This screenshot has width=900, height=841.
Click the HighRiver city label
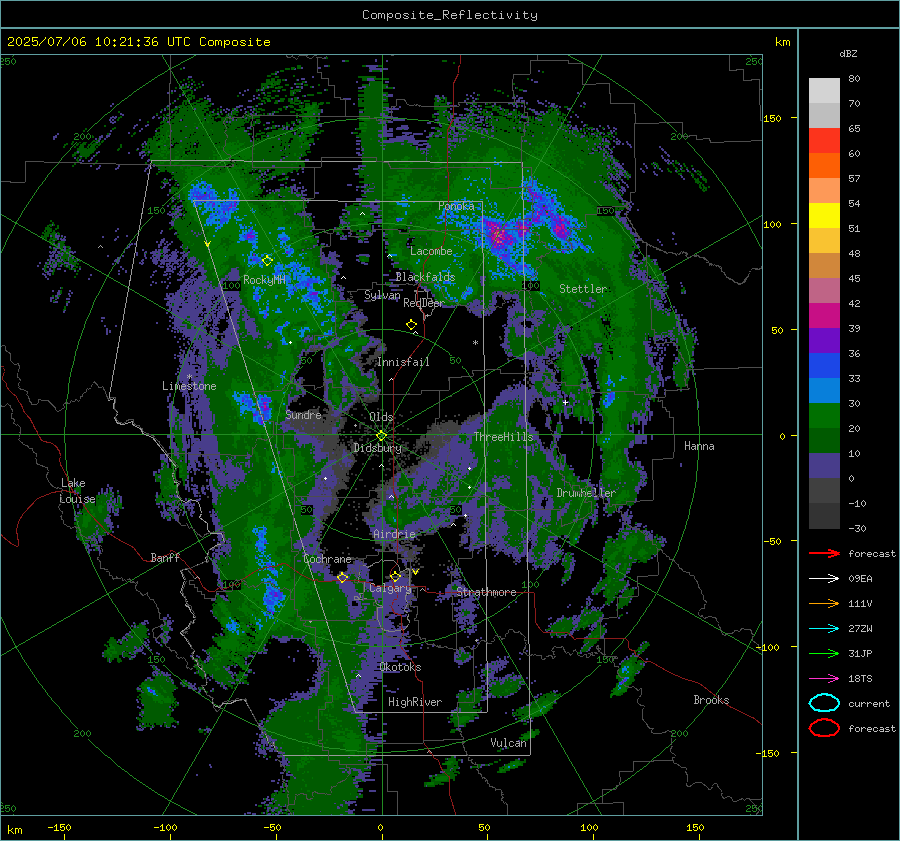[415, 702]
